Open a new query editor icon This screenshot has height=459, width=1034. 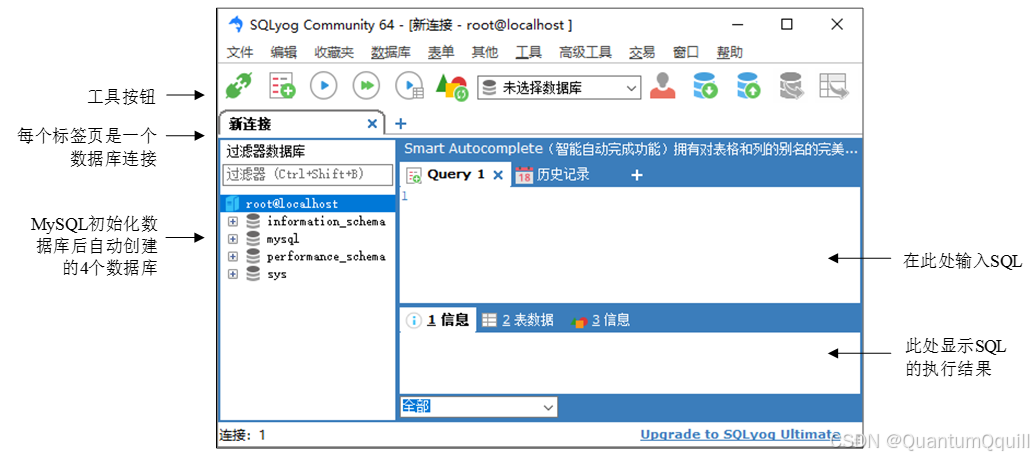click(x=282, y=86)
